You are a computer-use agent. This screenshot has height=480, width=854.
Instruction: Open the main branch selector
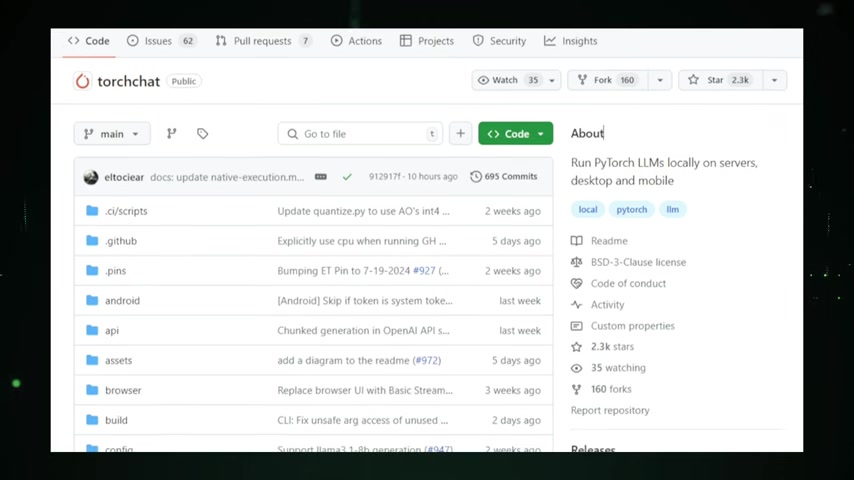point(112,133)
